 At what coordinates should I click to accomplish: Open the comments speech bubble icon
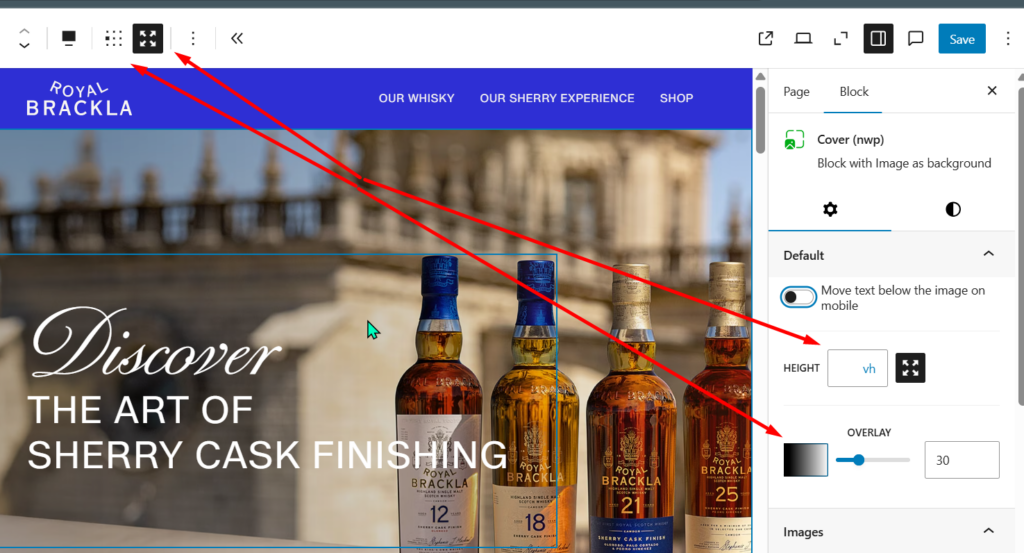point(915,39)
